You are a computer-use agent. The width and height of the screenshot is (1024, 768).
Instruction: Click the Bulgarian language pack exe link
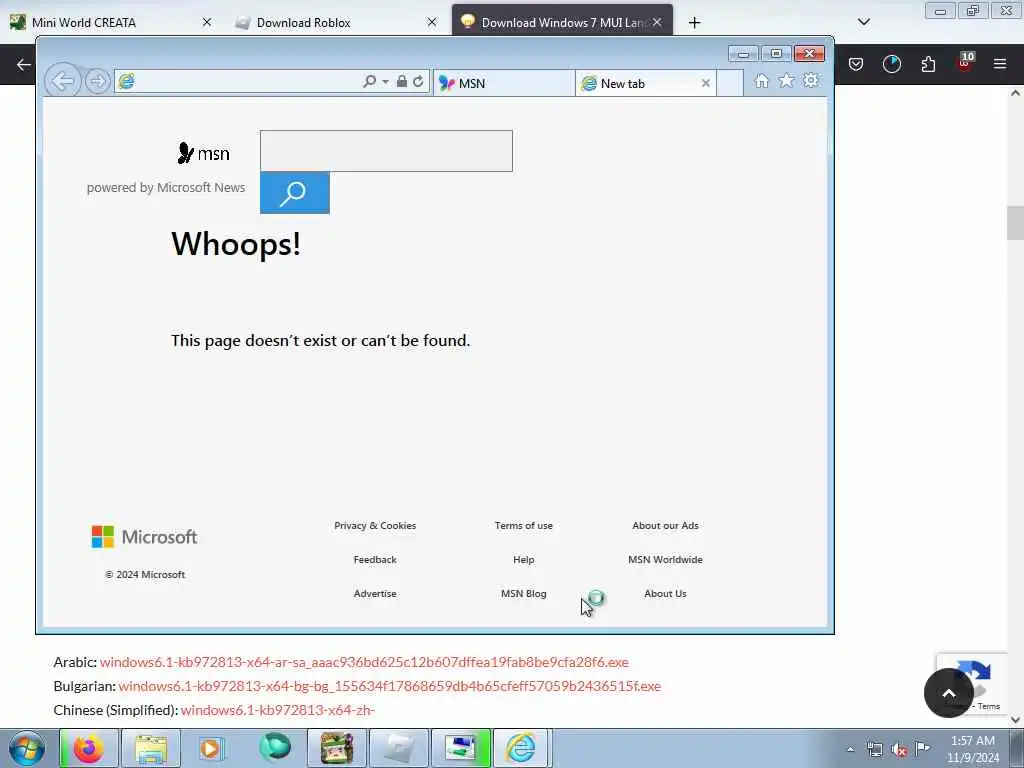tap(389, 686)
